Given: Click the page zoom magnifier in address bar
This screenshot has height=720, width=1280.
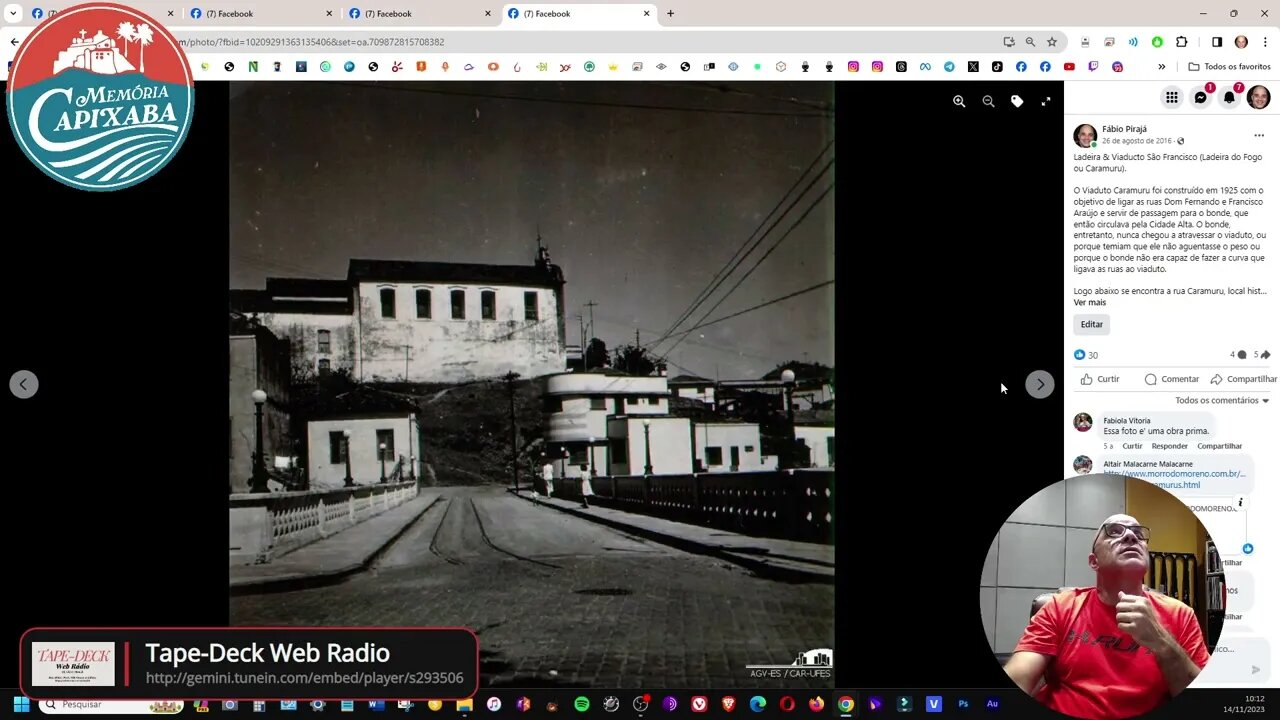Looking at the screenshot, I should (x=1030, y=42).
